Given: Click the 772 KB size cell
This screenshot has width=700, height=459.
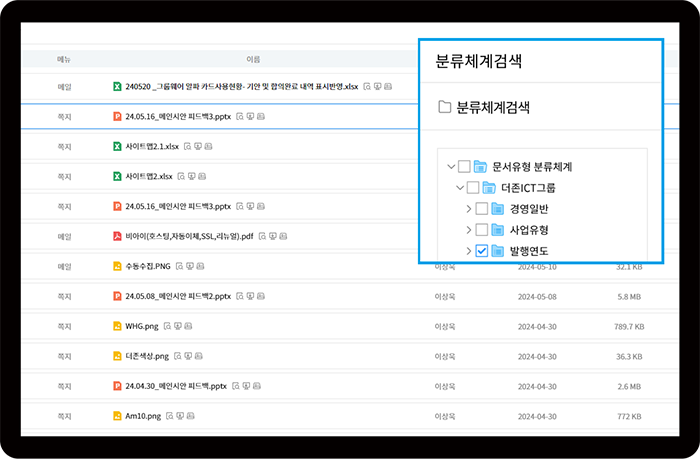Looking at the screenshot, I should click(x=629, y=416).
